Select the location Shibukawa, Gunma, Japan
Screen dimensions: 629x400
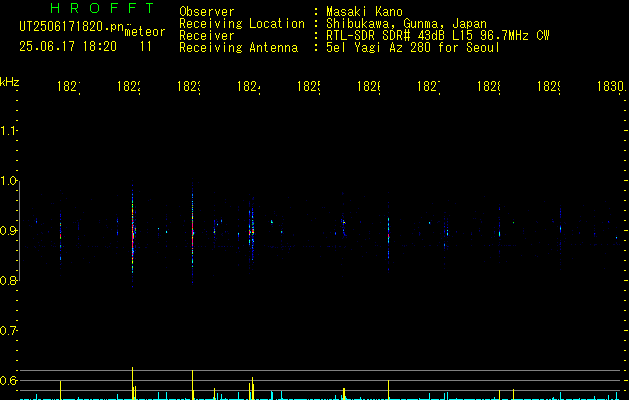click(x=406, y=24)
